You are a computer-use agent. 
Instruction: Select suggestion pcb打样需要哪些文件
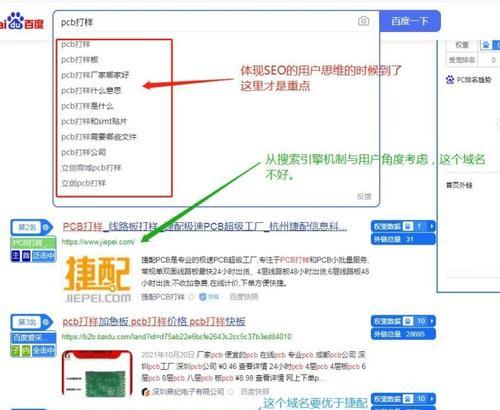[99, 137]
